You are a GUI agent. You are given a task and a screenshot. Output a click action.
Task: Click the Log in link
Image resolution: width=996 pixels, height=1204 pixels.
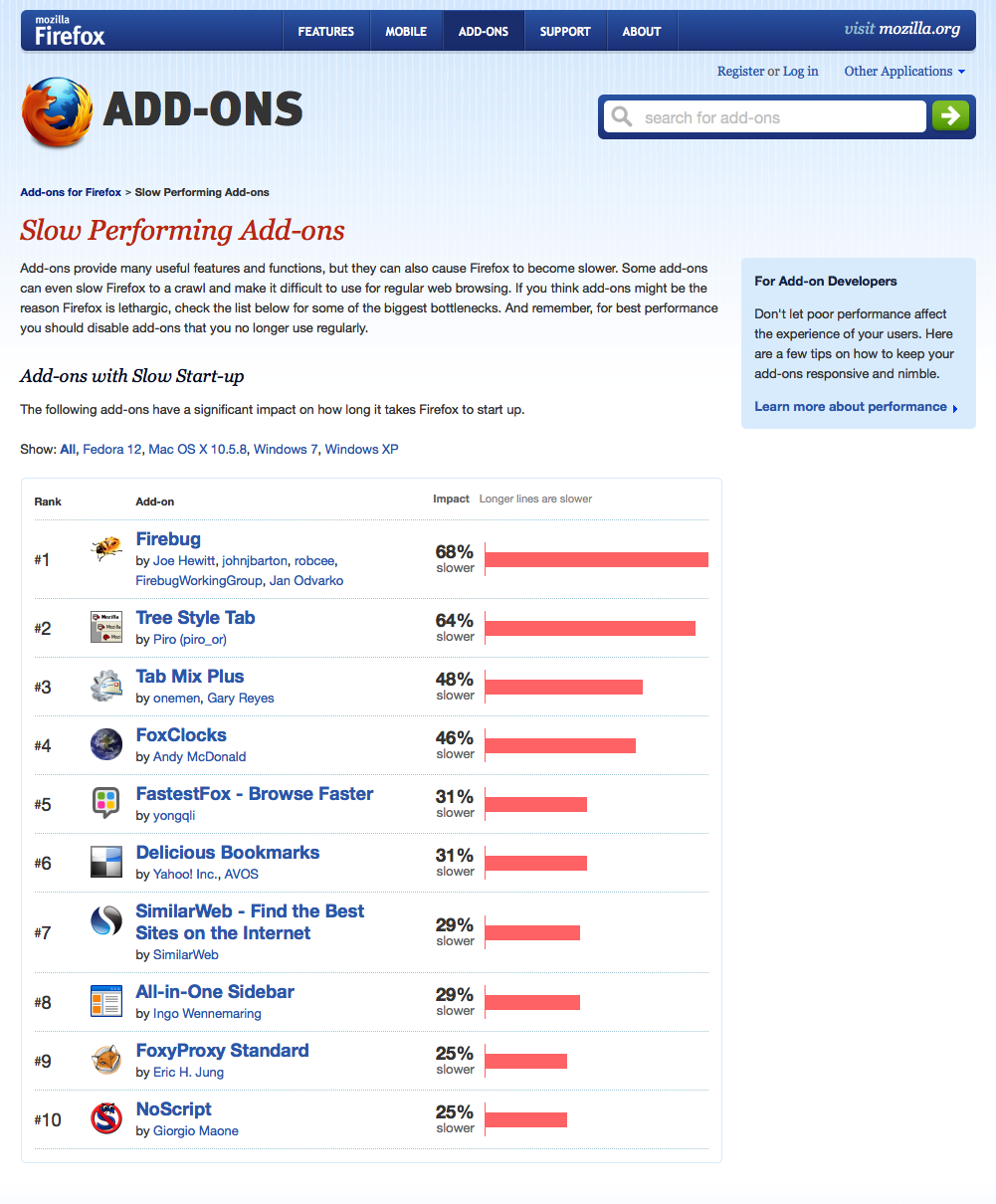(800, 72)
